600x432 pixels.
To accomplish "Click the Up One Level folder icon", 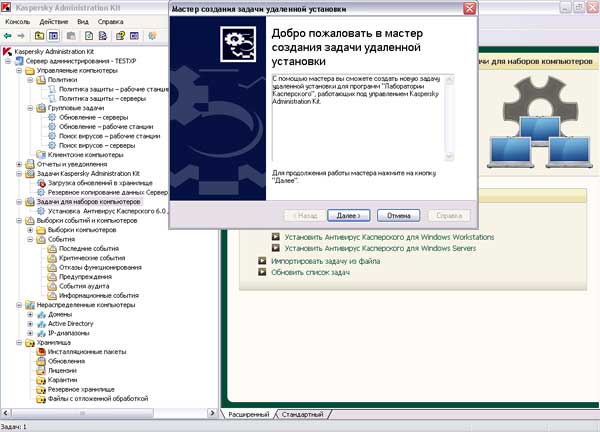I will click(39, 36).
